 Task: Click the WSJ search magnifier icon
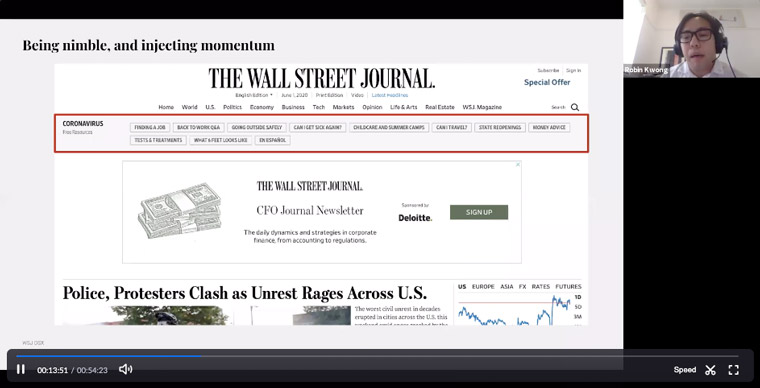point(575,107)
